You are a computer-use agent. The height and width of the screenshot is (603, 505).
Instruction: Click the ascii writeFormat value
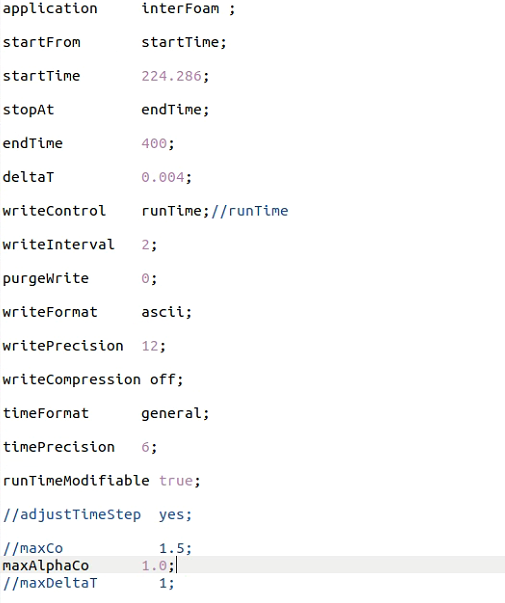163,312
